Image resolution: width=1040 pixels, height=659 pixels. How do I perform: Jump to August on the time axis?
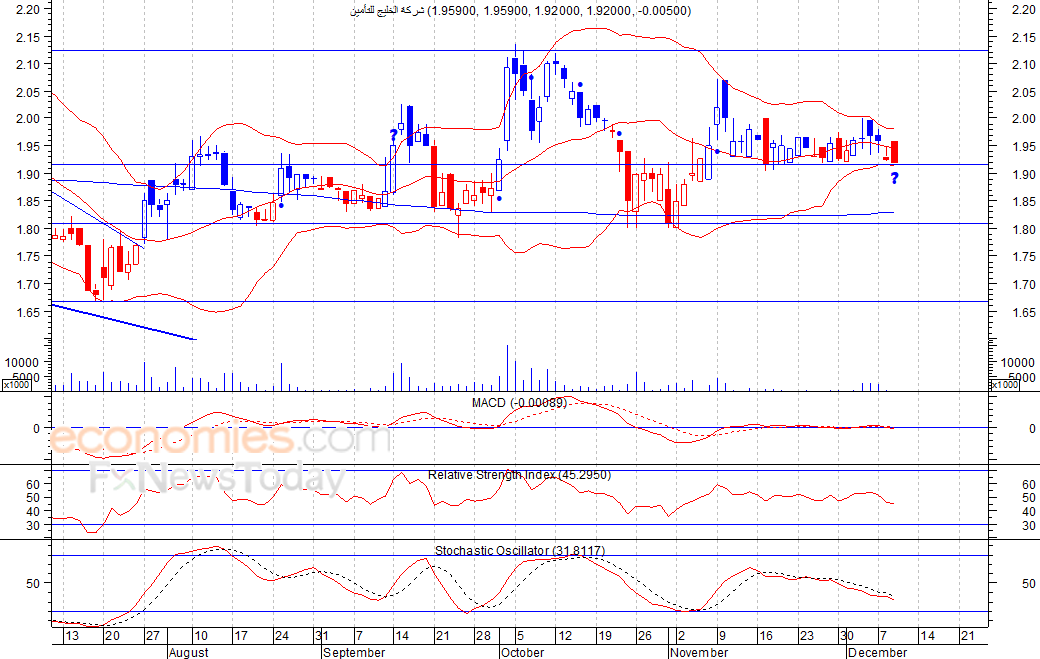pyautogui.click(x=188, y=652)
